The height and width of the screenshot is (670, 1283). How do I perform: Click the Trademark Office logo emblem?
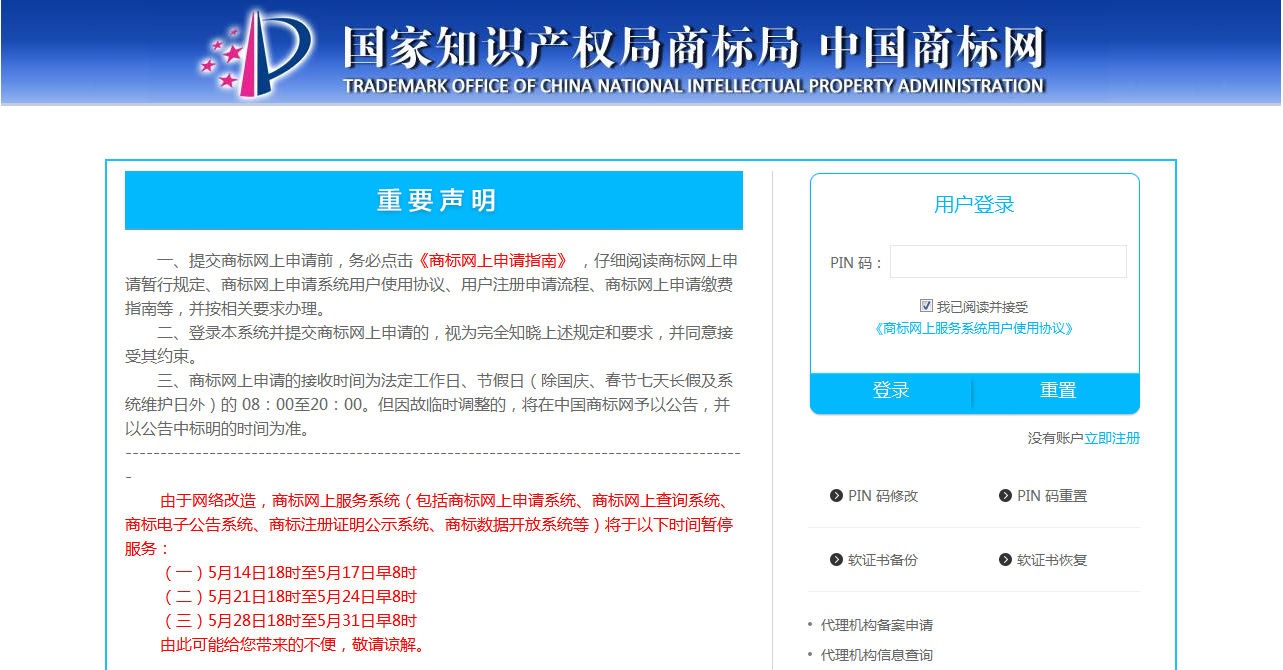256,52
